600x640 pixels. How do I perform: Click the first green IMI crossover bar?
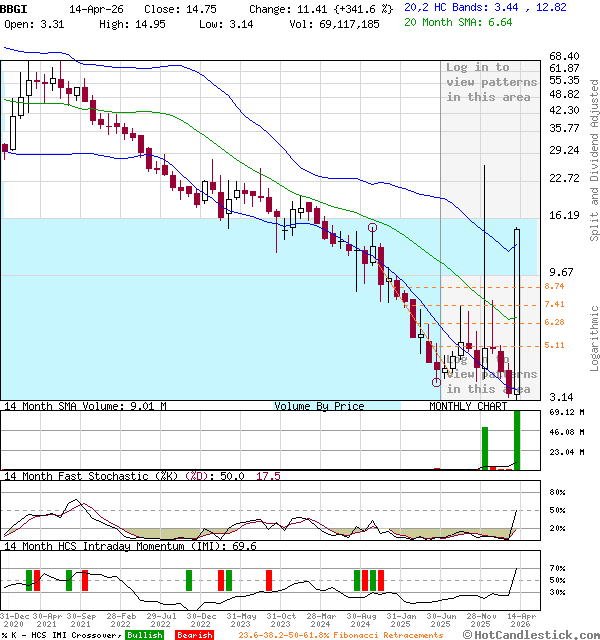pyautogui.click(x=29, y=580)
